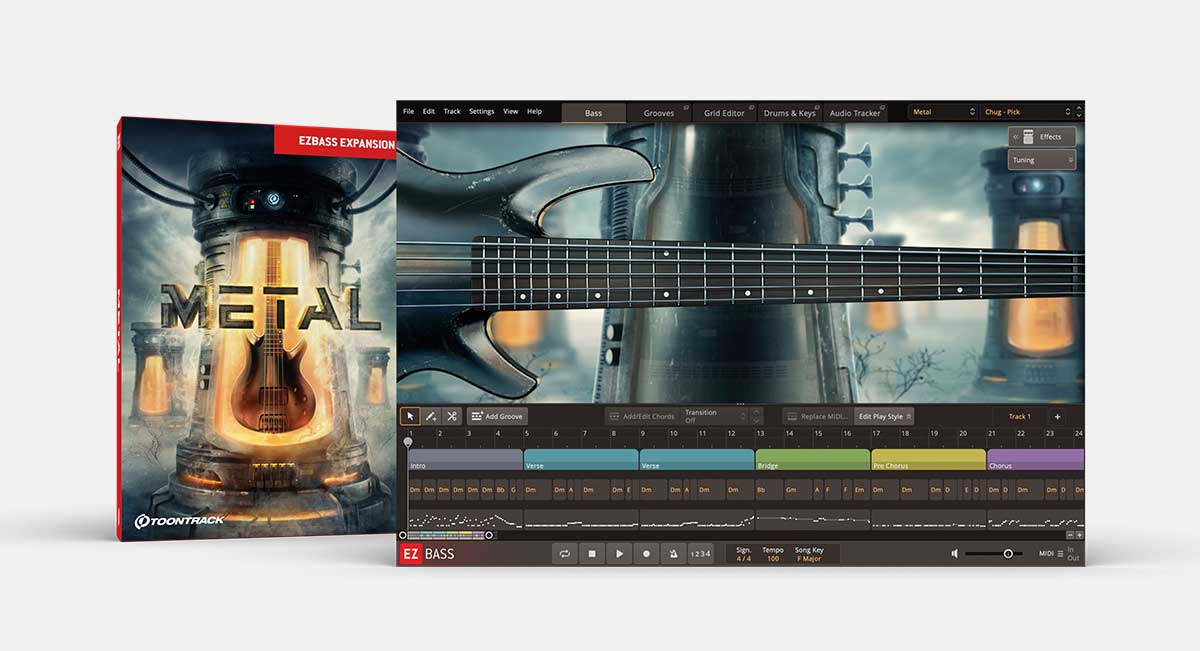
Task: Detach Audio Tracker with pop-out icon
Action: pyautogui.click(x=881, y=107)
